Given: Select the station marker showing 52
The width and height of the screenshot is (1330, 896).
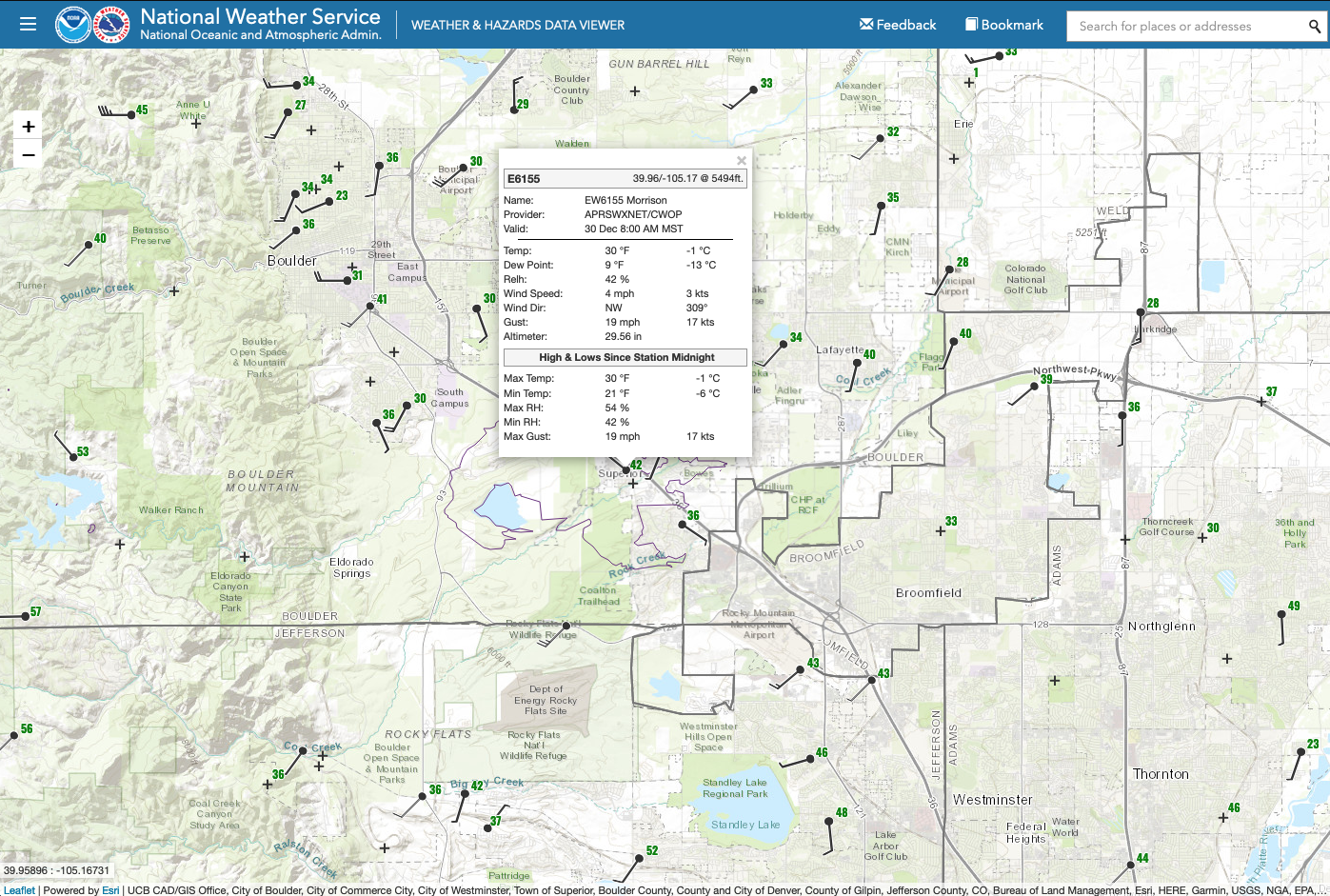Looking at the screenshot, I should point(641,856).
